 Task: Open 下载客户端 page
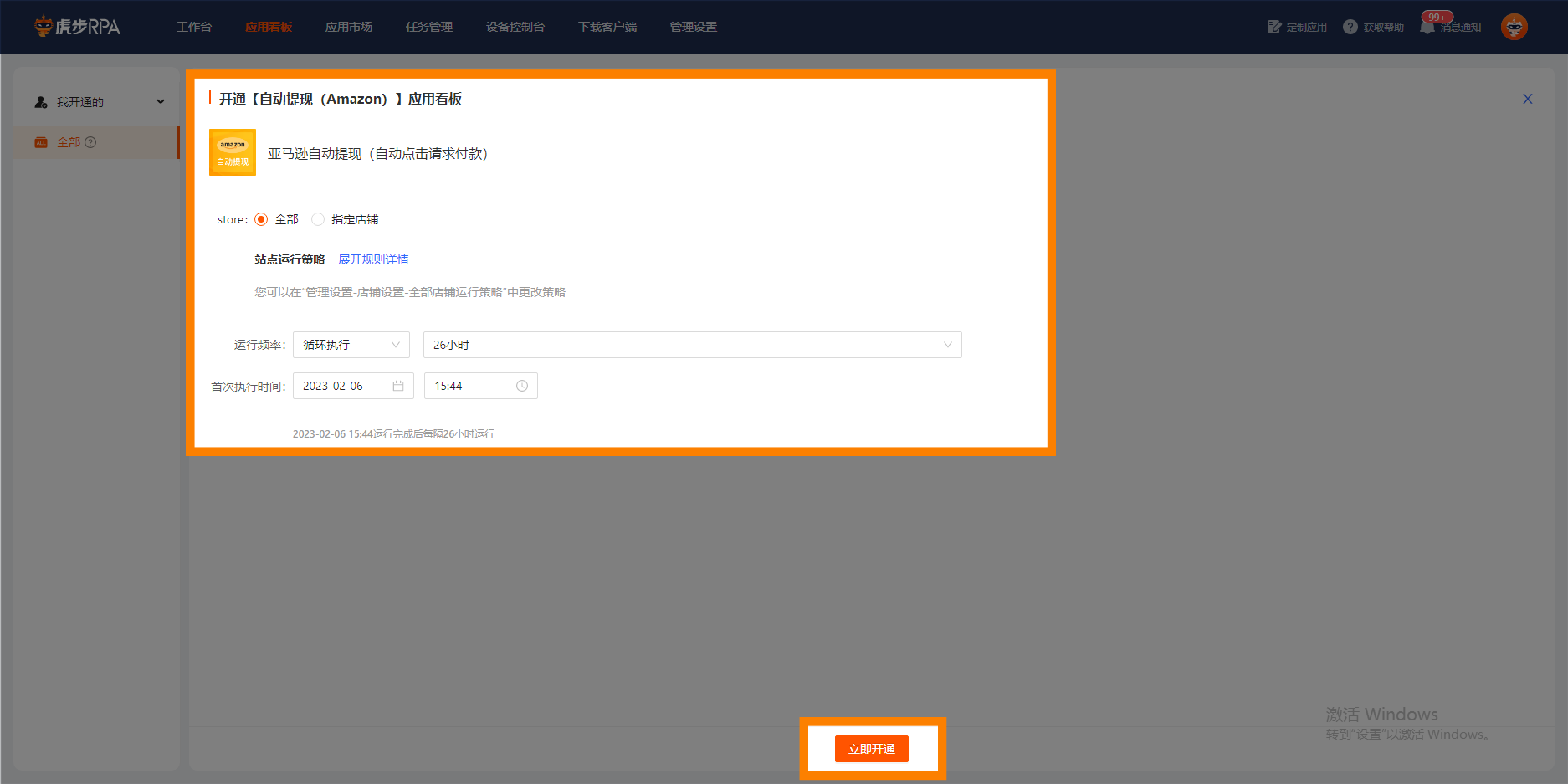[x=607, y=27]
